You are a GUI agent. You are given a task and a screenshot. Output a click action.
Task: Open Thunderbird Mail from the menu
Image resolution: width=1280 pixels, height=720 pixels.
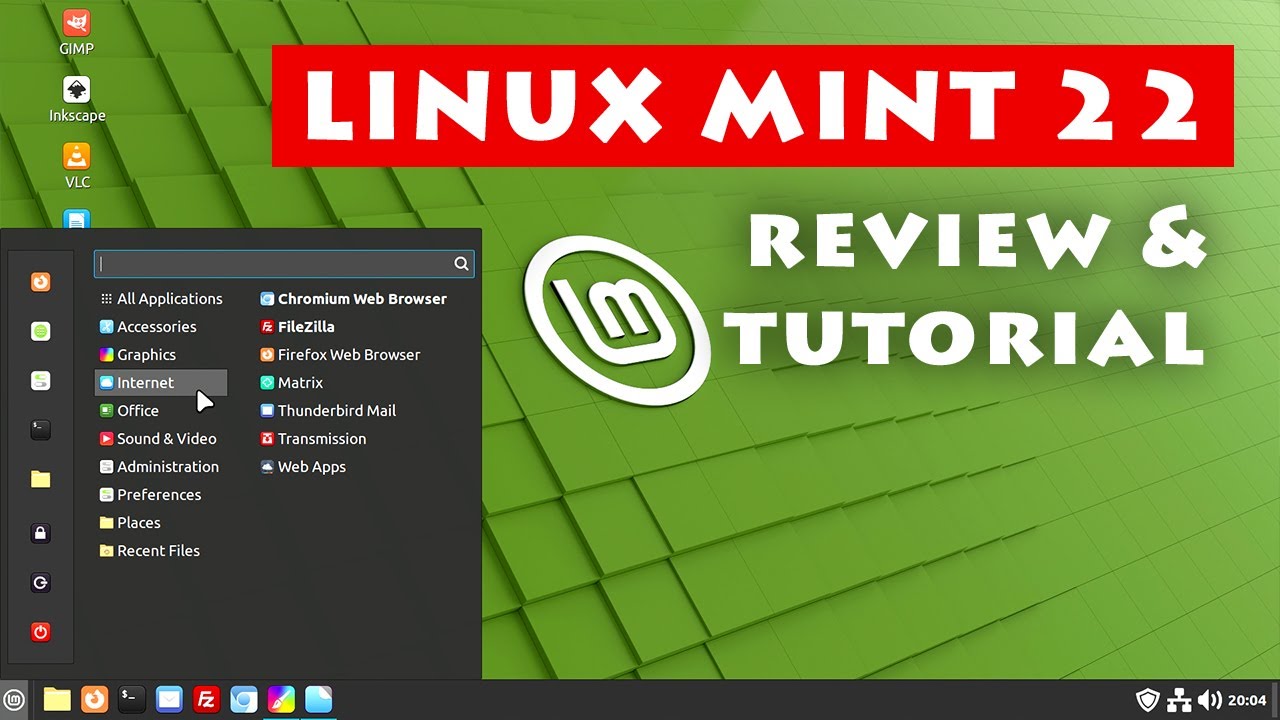328,411
